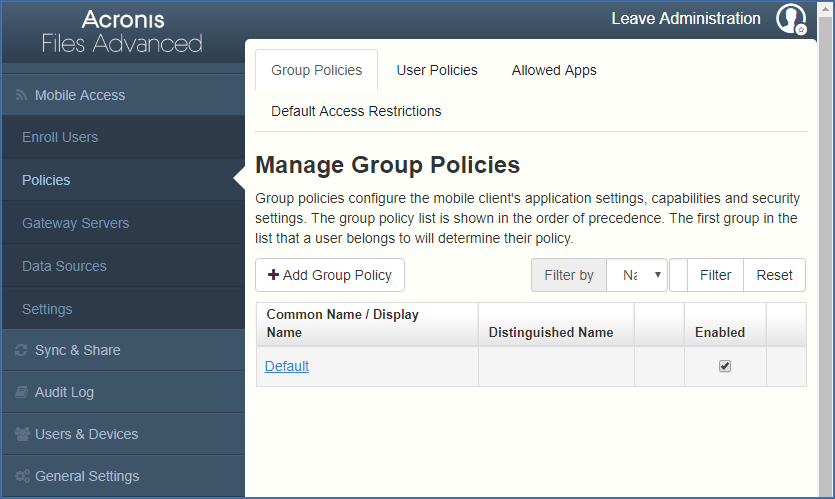This screenshot has height=499, width=835.
Task: Open Enroll Users in the sidebar
Action: click(x=123, y=137)
